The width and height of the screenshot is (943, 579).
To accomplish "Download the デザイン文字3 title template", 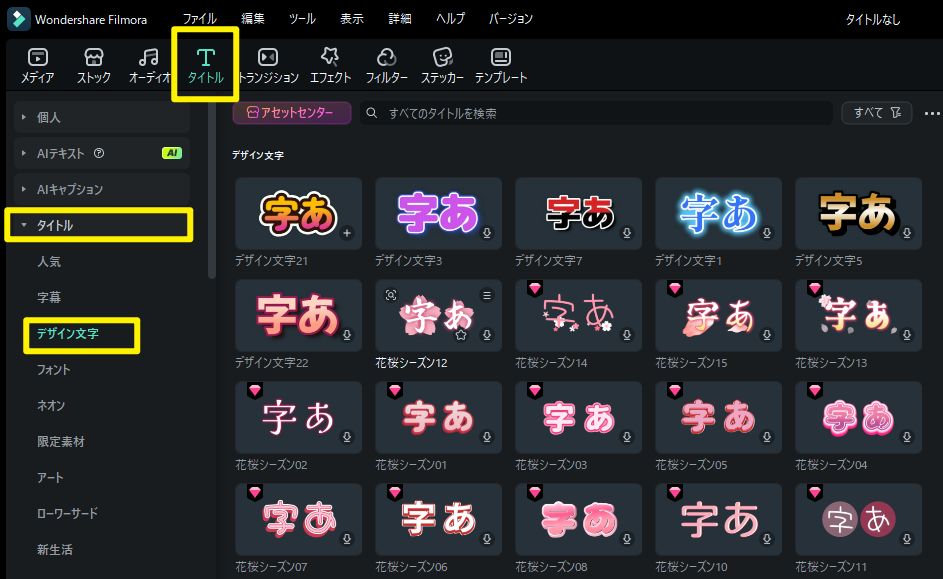I will pos(487,232).
